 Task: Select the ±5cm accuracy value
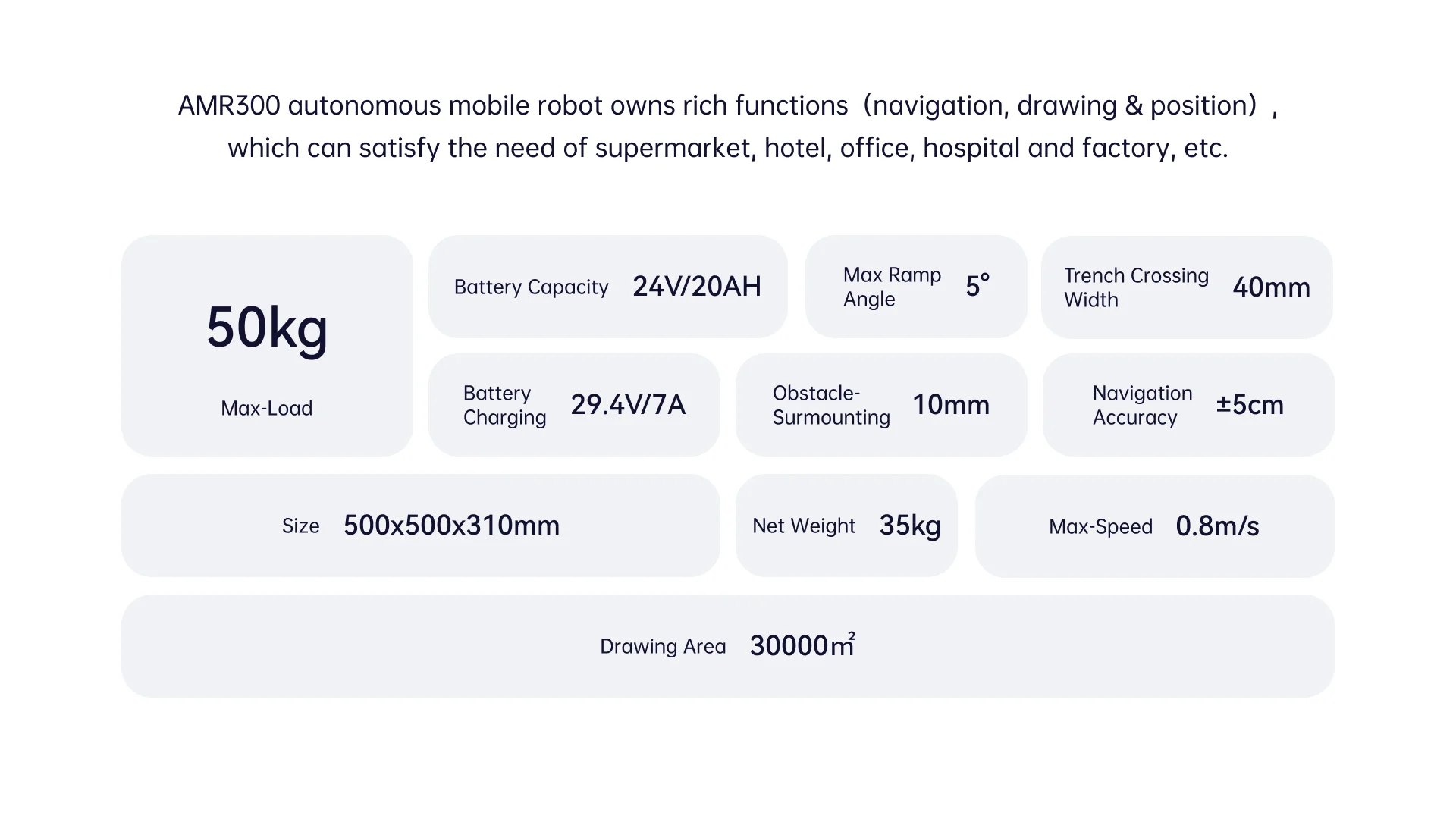pyautogui.click(x=1250, y=405)
